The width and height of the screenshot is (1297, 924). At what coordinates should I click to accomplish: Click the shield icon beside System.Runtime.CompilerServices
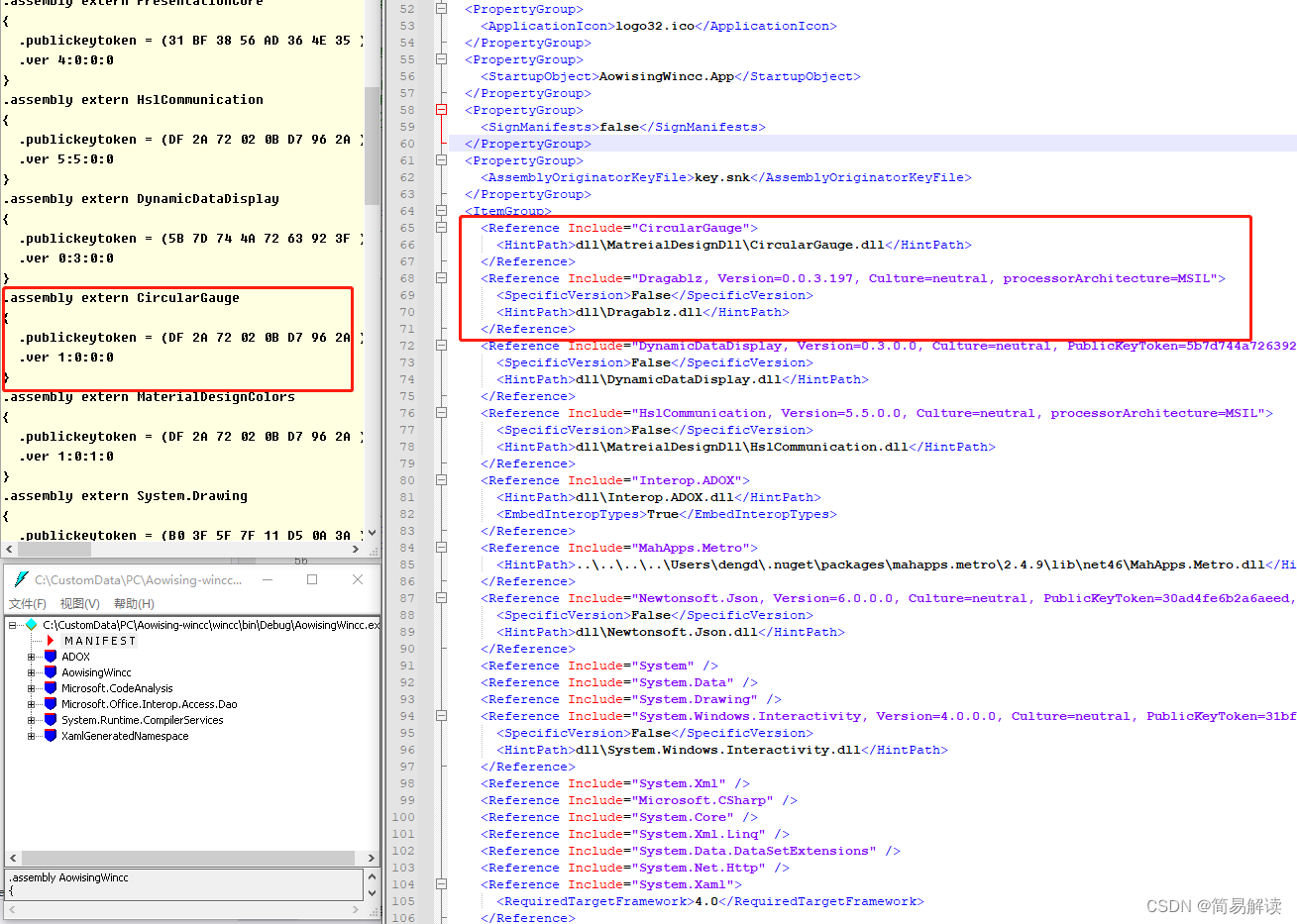coord(51,720)
